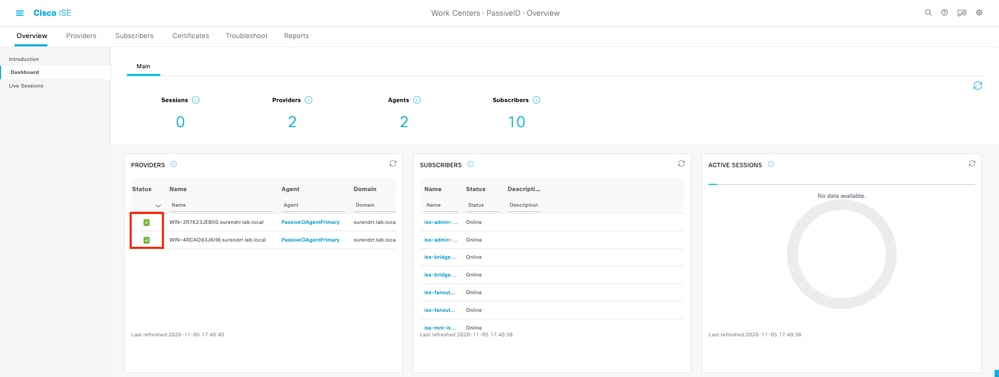The height and width of the screenshot is (377, 999).
Task: Open the notifications monitor icon in header
Action: [962, 13]
